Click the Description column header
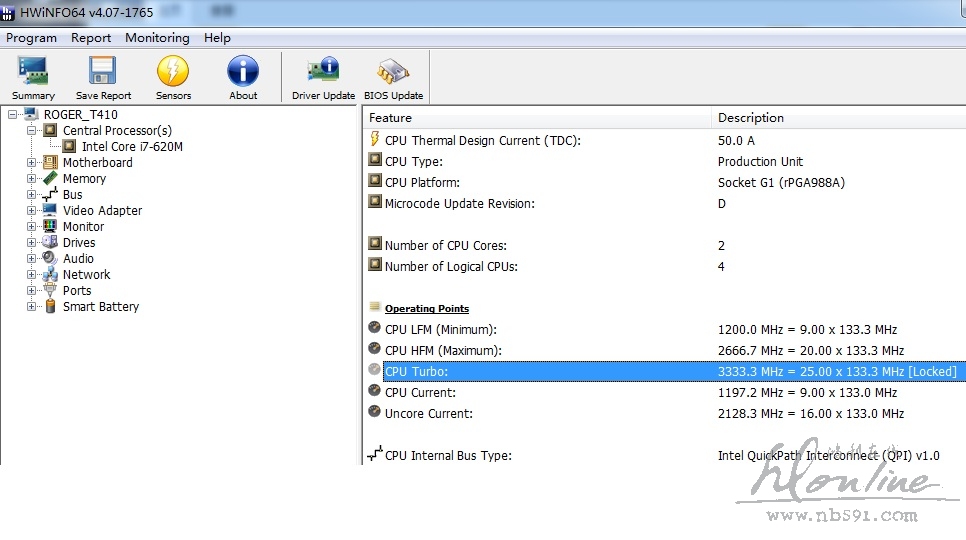The image size is (966, 540). [750, 118]
